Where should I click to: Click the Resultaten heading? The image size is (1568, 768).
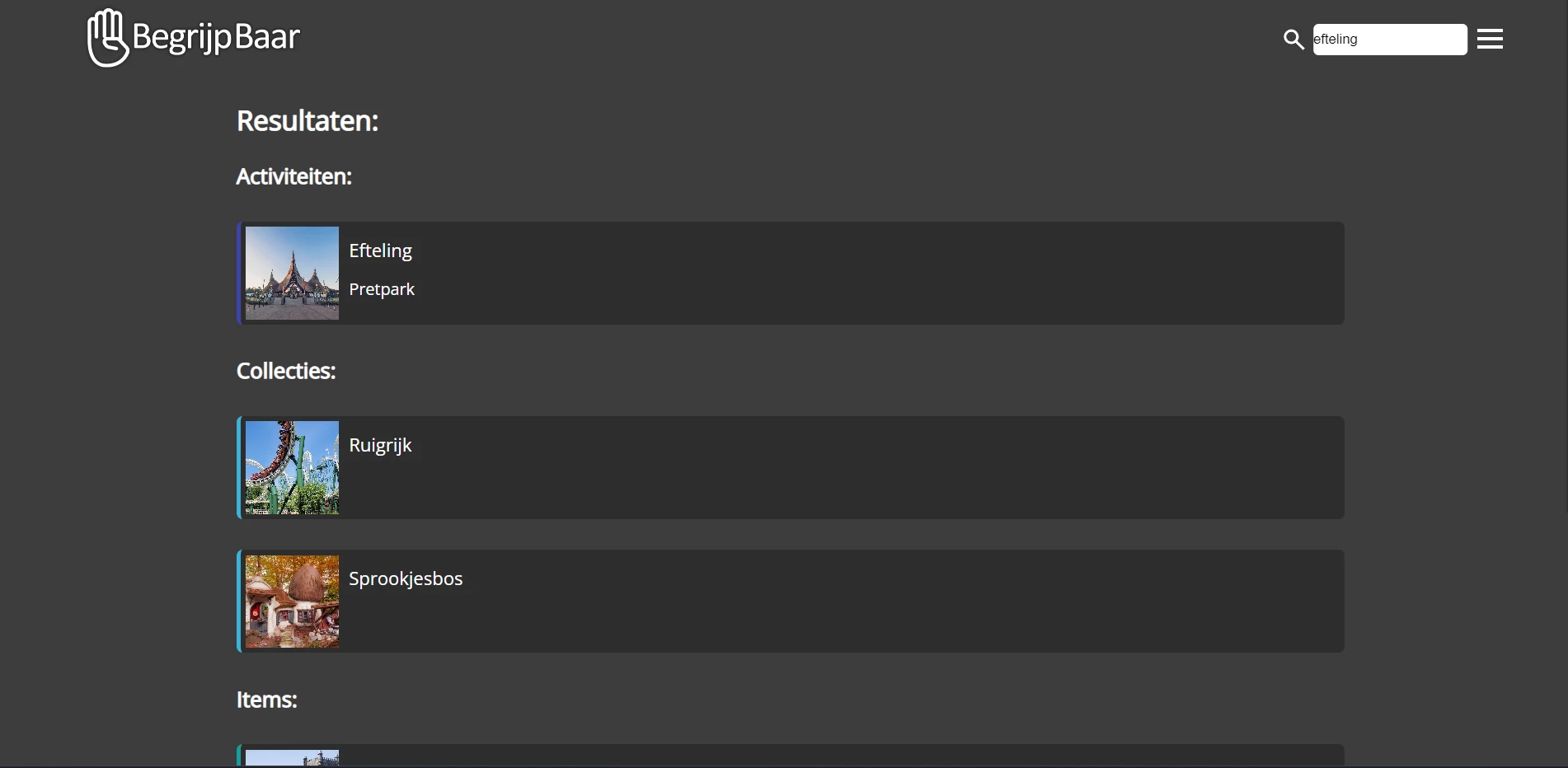point(307,121)
